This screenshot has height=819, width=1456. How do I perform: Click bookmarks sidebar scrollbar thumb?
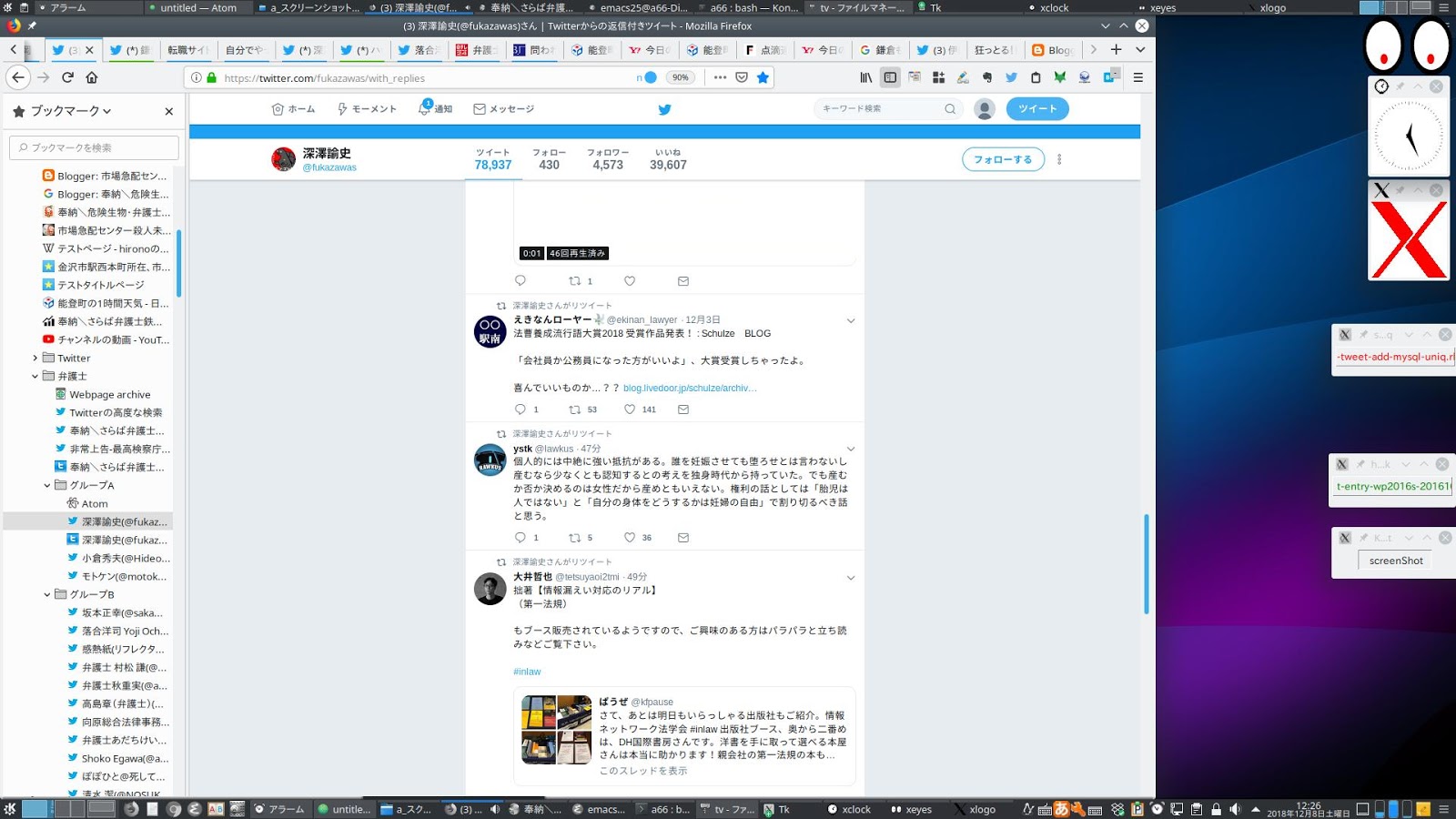click(178, 263)
